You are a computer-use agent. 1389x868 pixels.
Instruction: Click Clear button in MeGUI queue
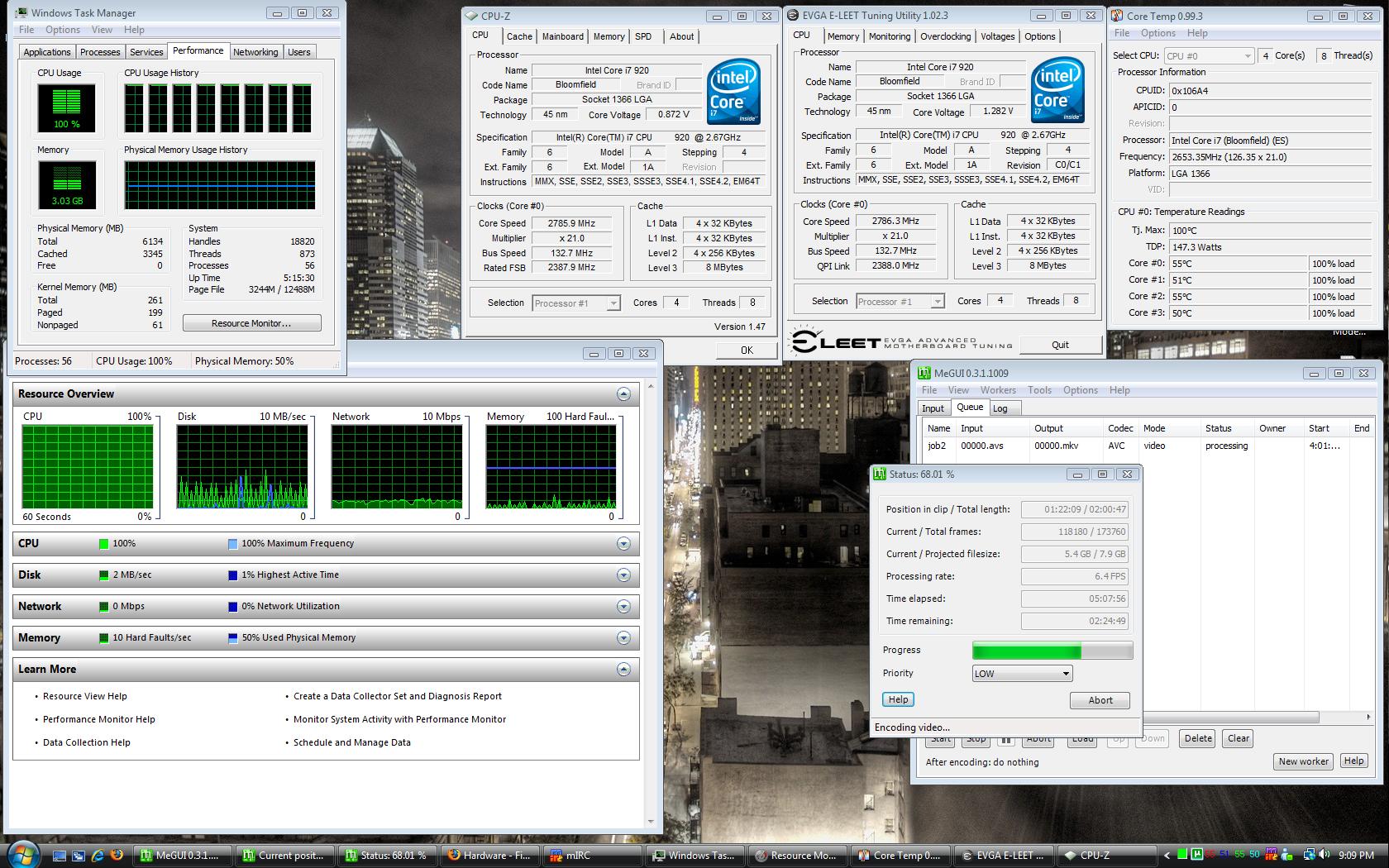[x=1238, y=738]
